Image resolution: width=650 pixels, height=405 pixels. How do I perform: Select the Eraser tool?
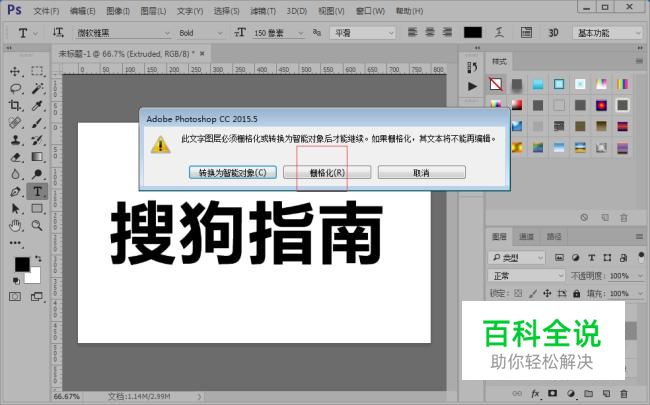coord(15,157)
